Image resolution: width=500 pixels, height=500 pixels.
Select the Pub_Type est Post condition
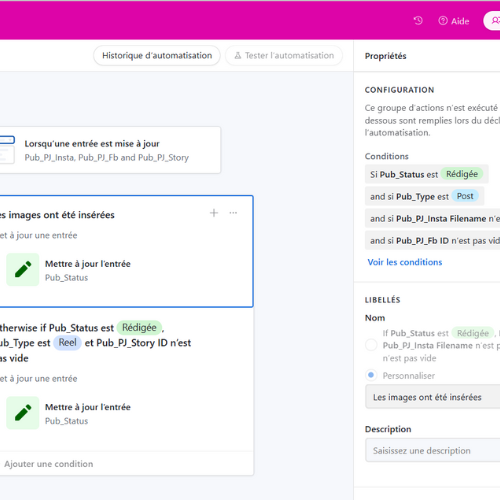(424, 196)
